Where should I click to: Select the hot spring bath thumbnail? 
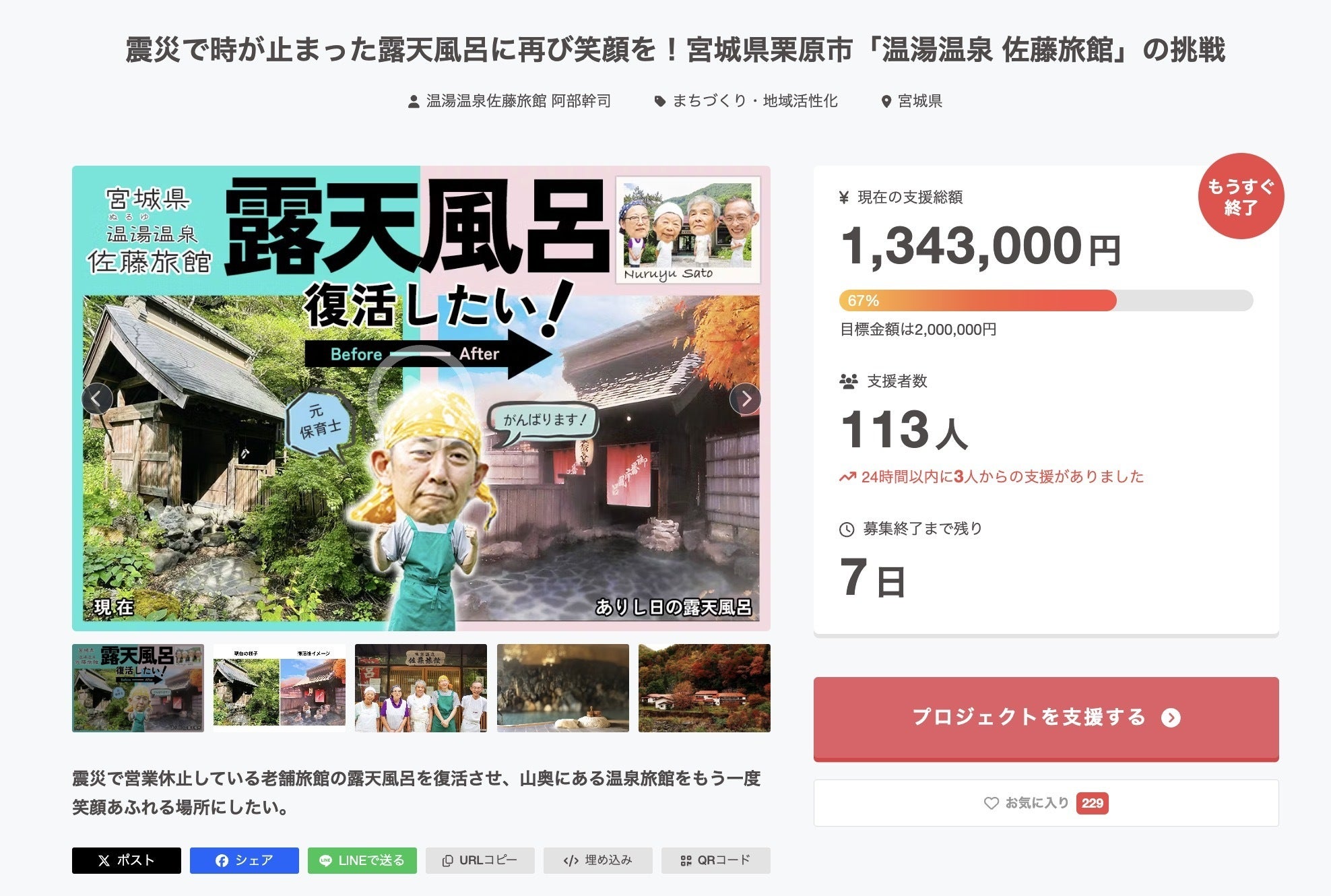pos(563,688)
